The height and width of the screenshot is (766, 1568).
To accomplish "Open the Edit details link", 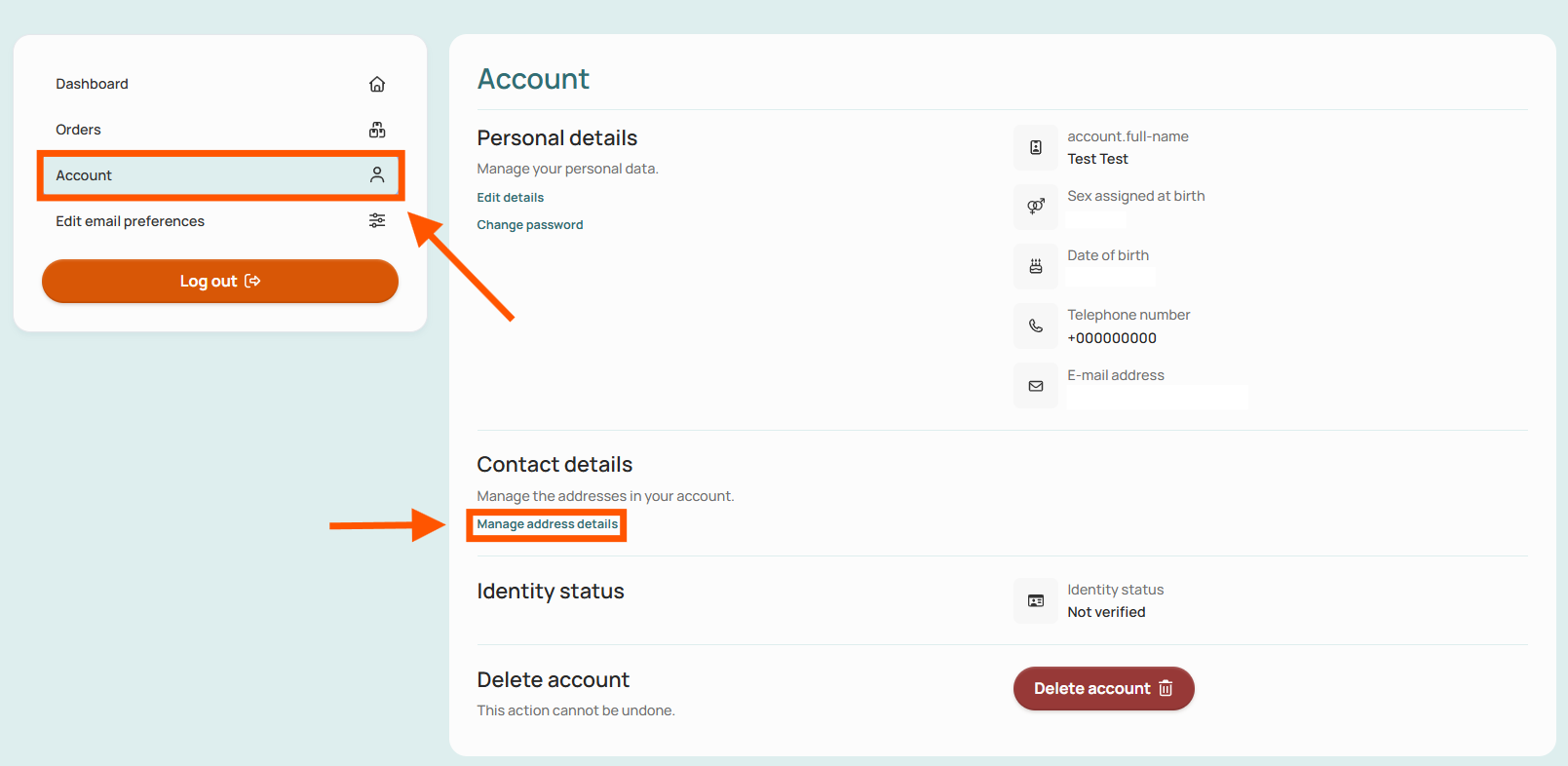I will (510, 197).
